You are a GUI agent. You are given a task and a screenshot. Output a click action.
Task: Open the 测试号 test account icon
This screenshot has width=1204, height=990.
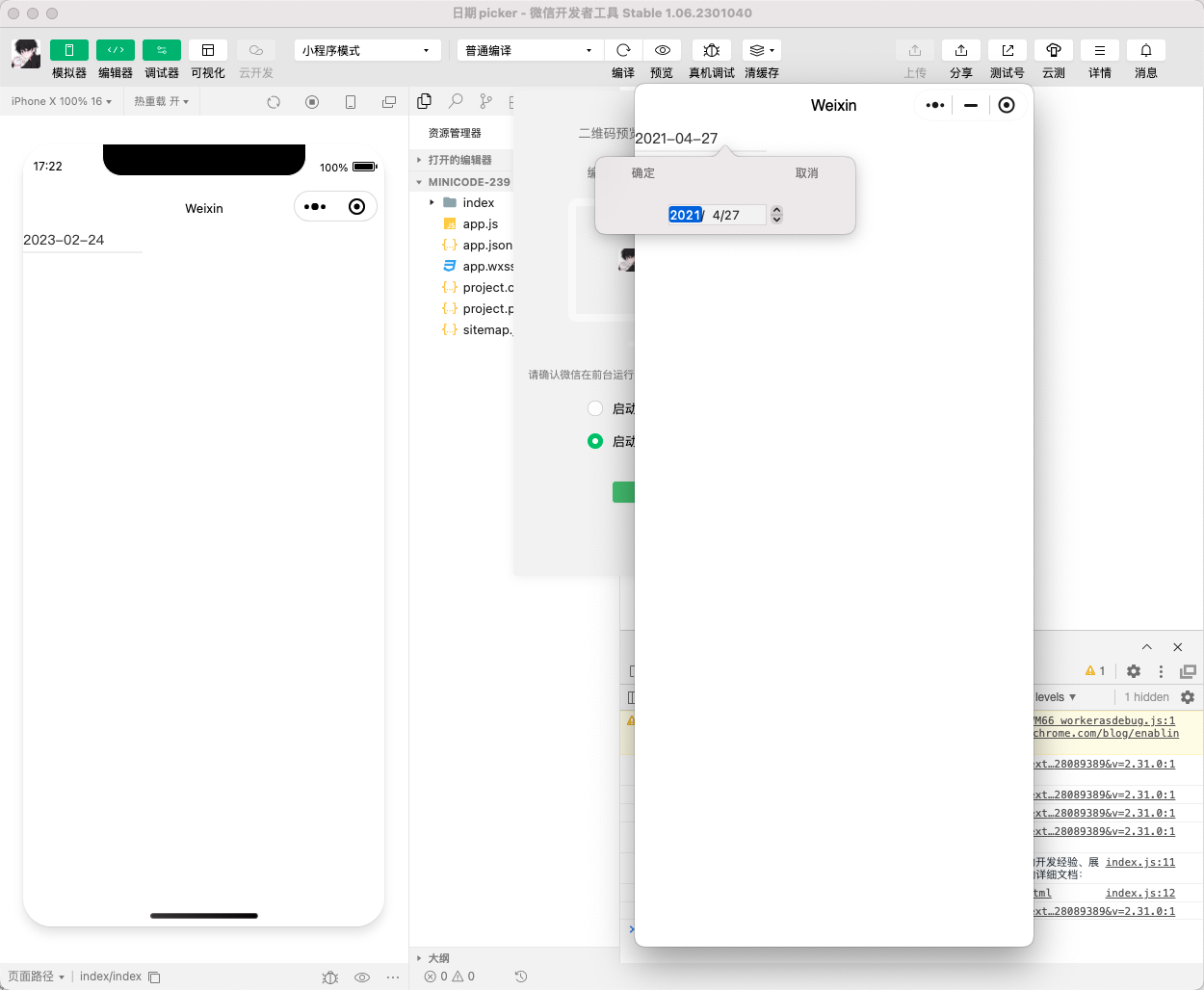(1008, 50)
